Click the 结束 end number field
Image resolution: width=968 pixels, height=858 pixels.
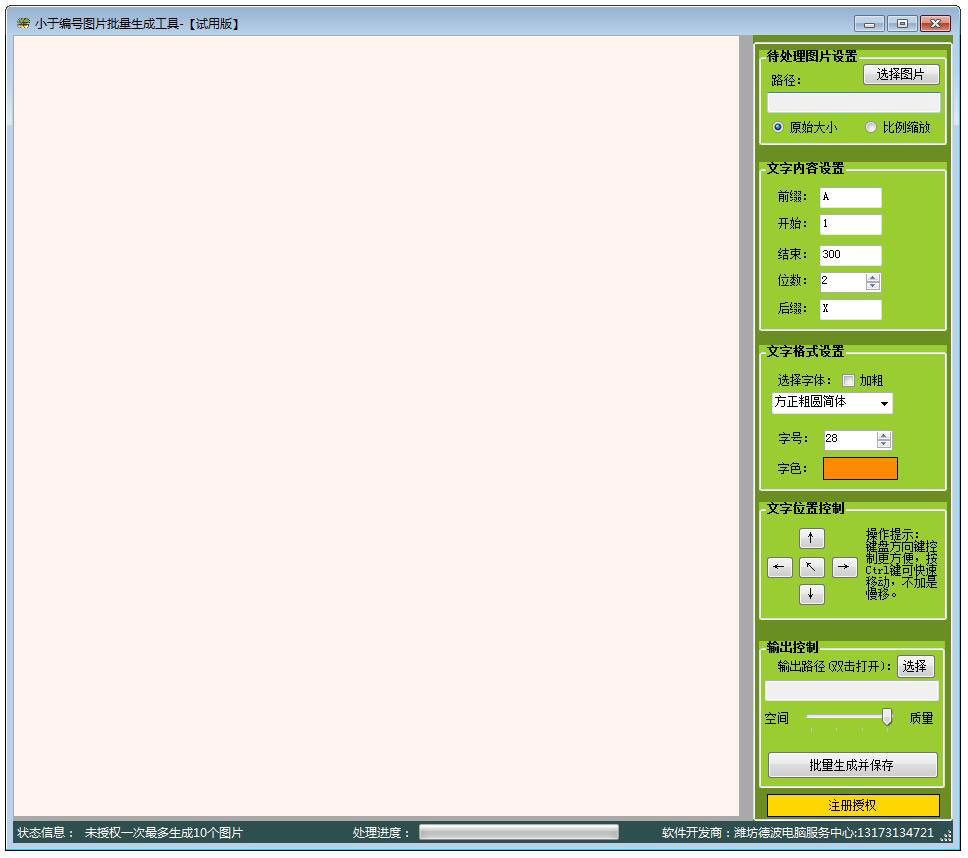coord(850,254)
